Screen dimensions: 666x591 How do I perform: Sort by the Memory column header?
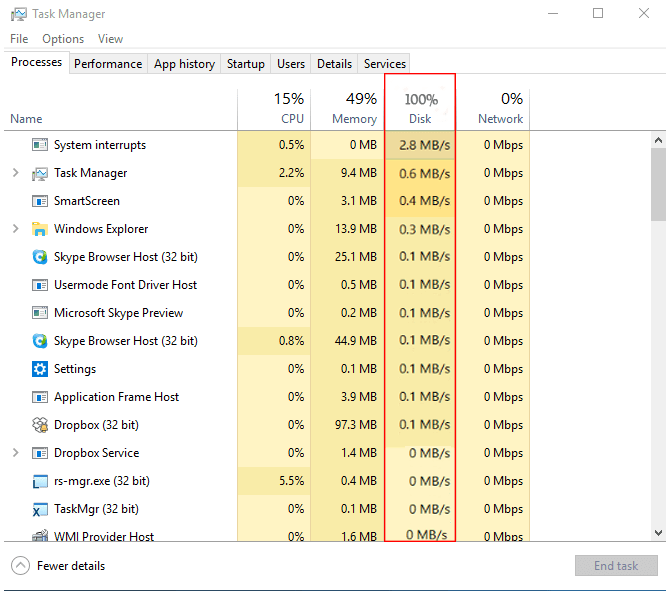[347, 108]
